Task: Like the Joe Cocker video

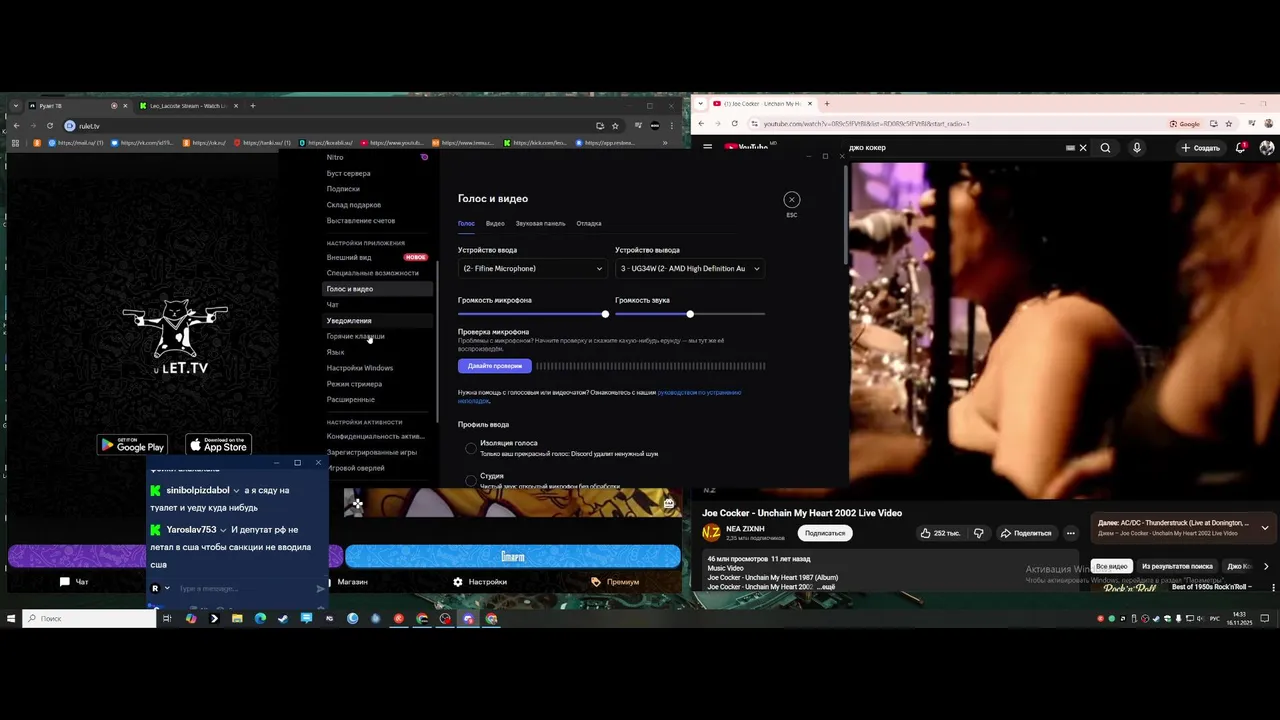Action: pyautogui.click(x=939, y=533)
